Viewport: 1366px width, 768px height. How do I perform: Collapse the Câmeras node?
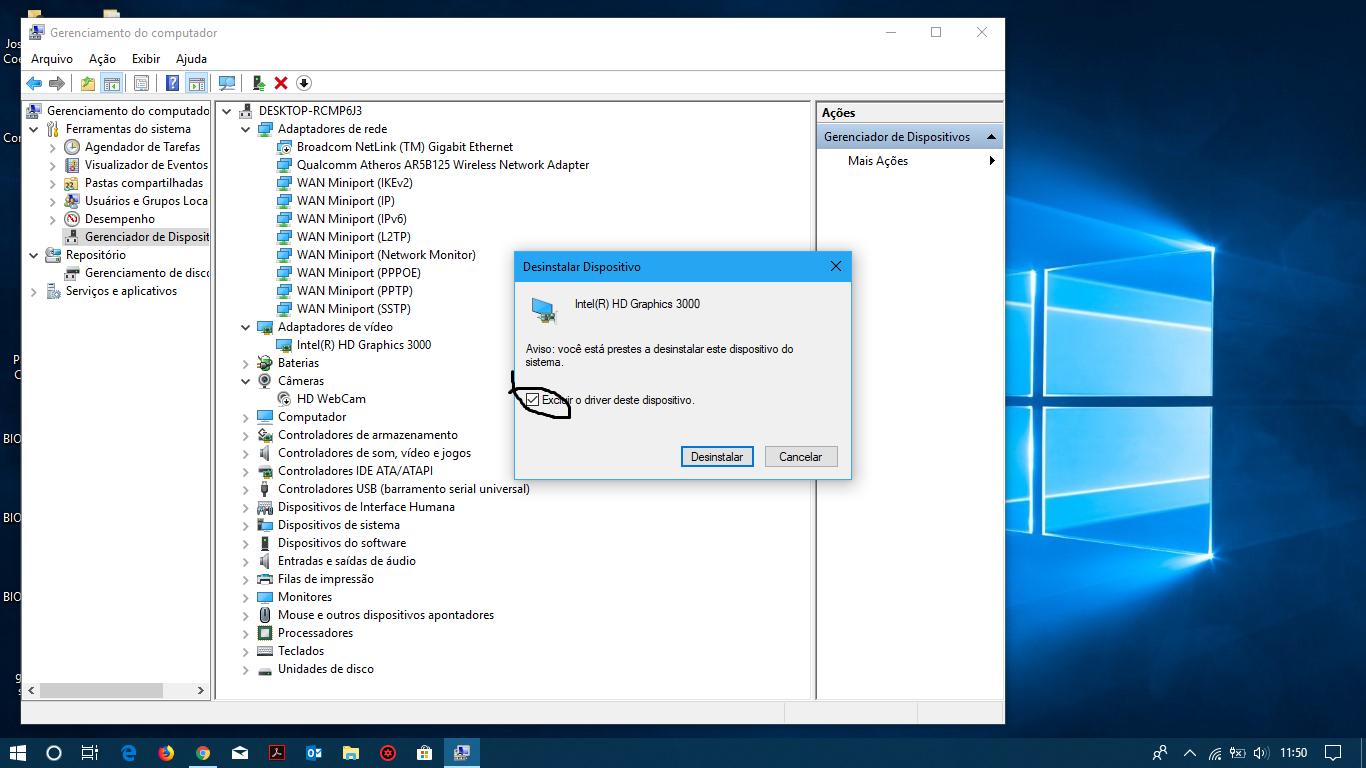pyautogui.click(x=246, y=381)
